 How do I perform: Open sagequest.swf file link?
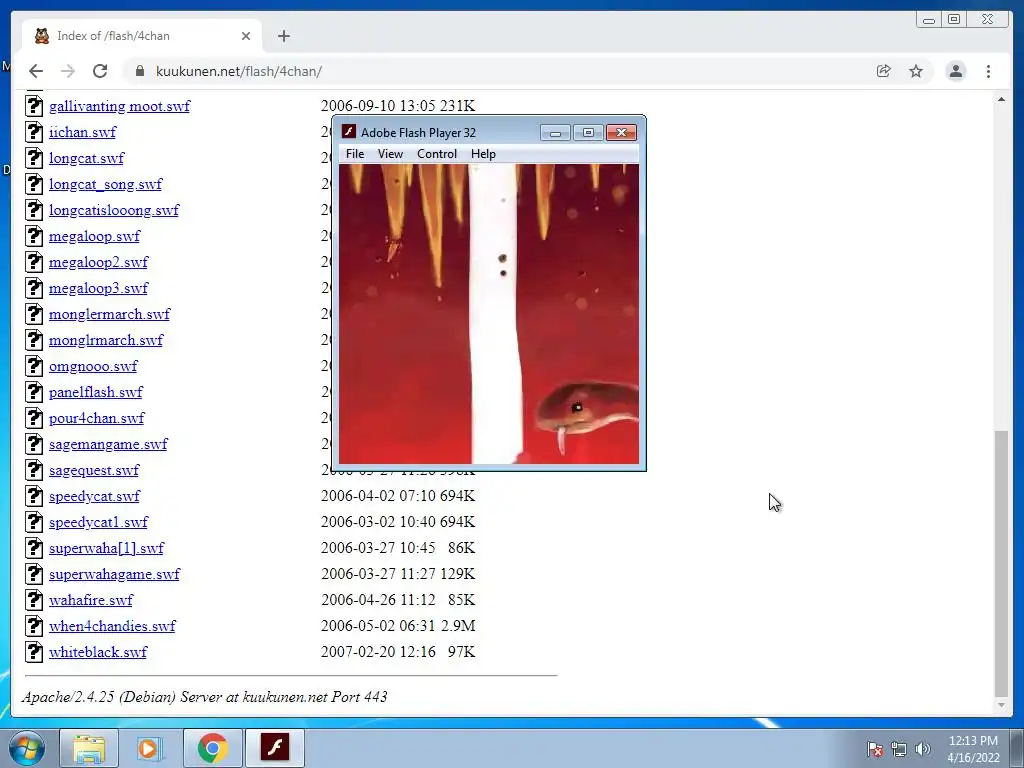click(94, 470)
